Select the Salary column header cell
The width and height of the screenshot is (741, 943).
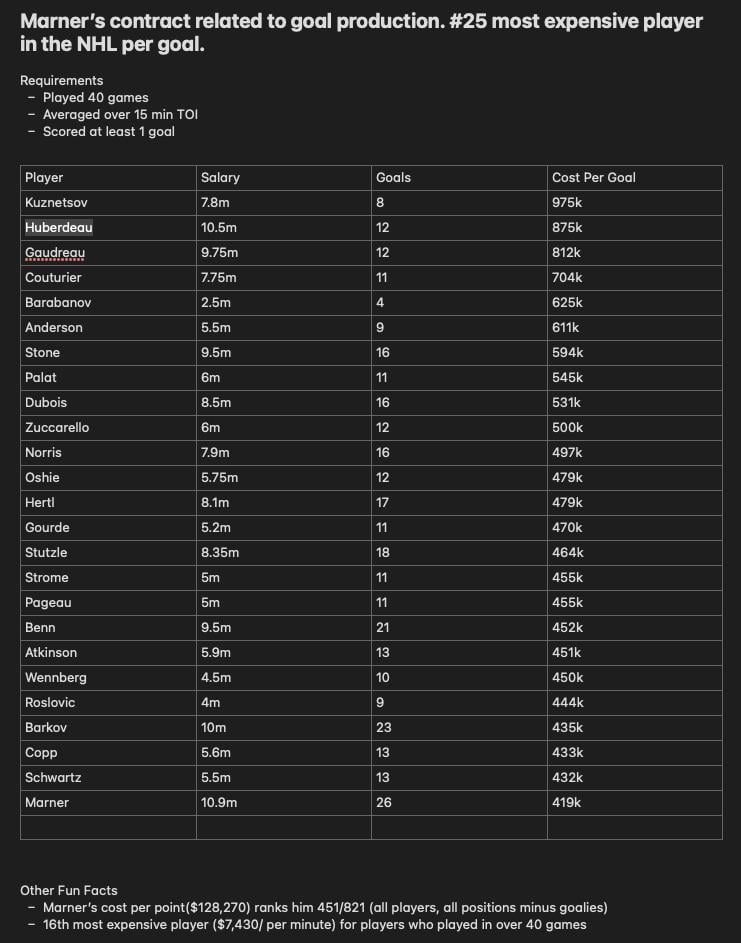pos(284,178)
